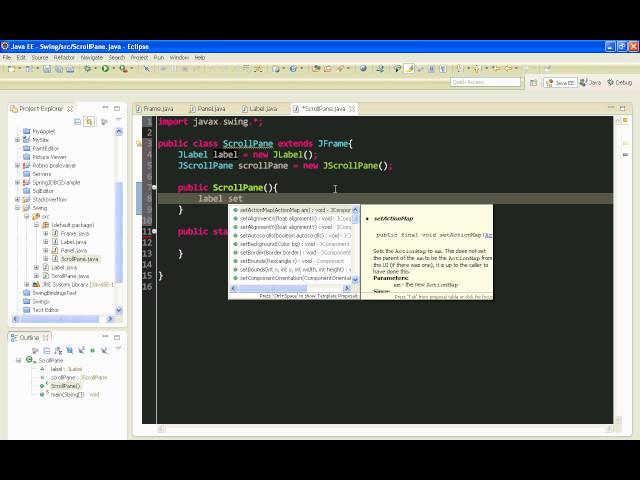This screenshot has width=640, height=480.
Task: Collapse the ScrollPane class in Outline
Action: tap(18, 360)
